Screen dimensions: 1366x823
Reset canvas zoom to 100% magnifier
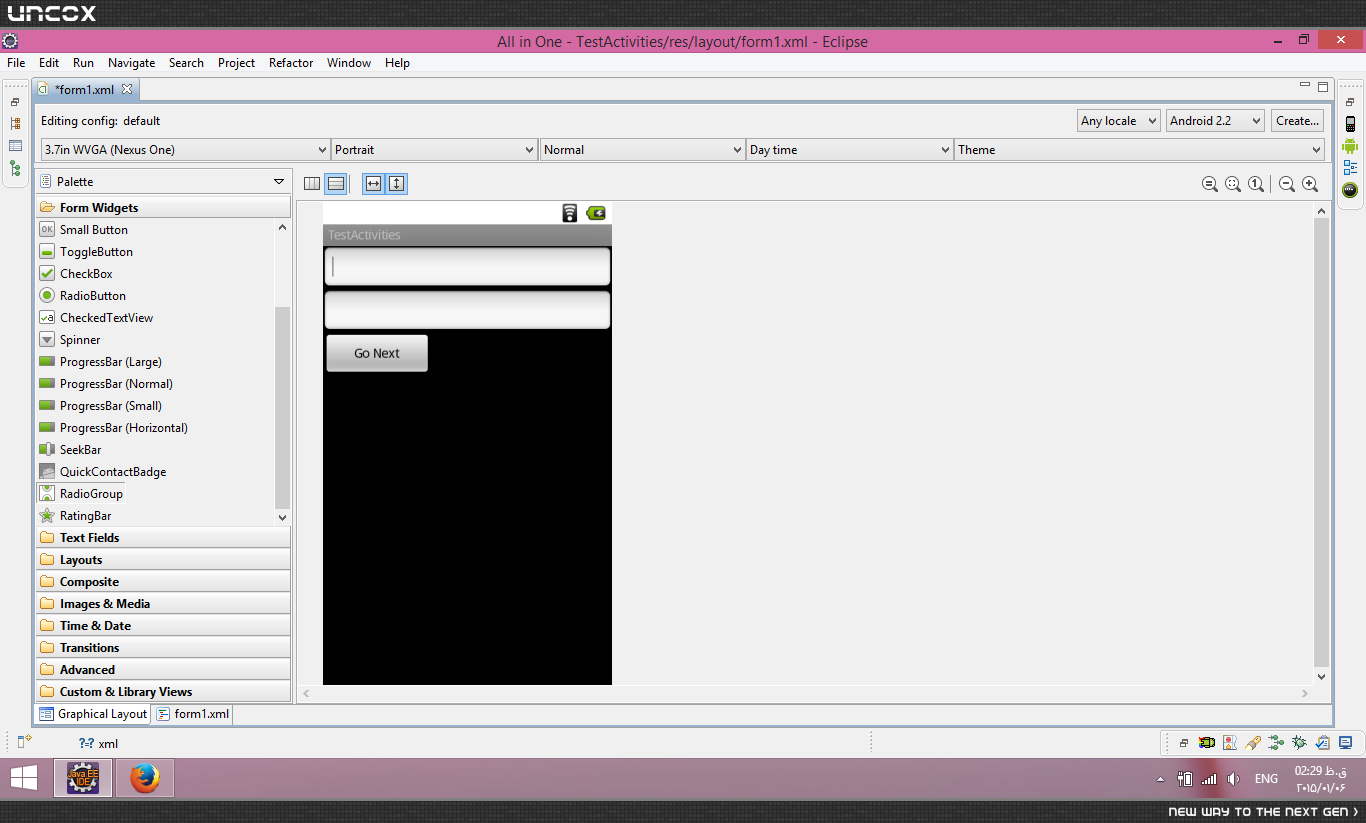1256,184
